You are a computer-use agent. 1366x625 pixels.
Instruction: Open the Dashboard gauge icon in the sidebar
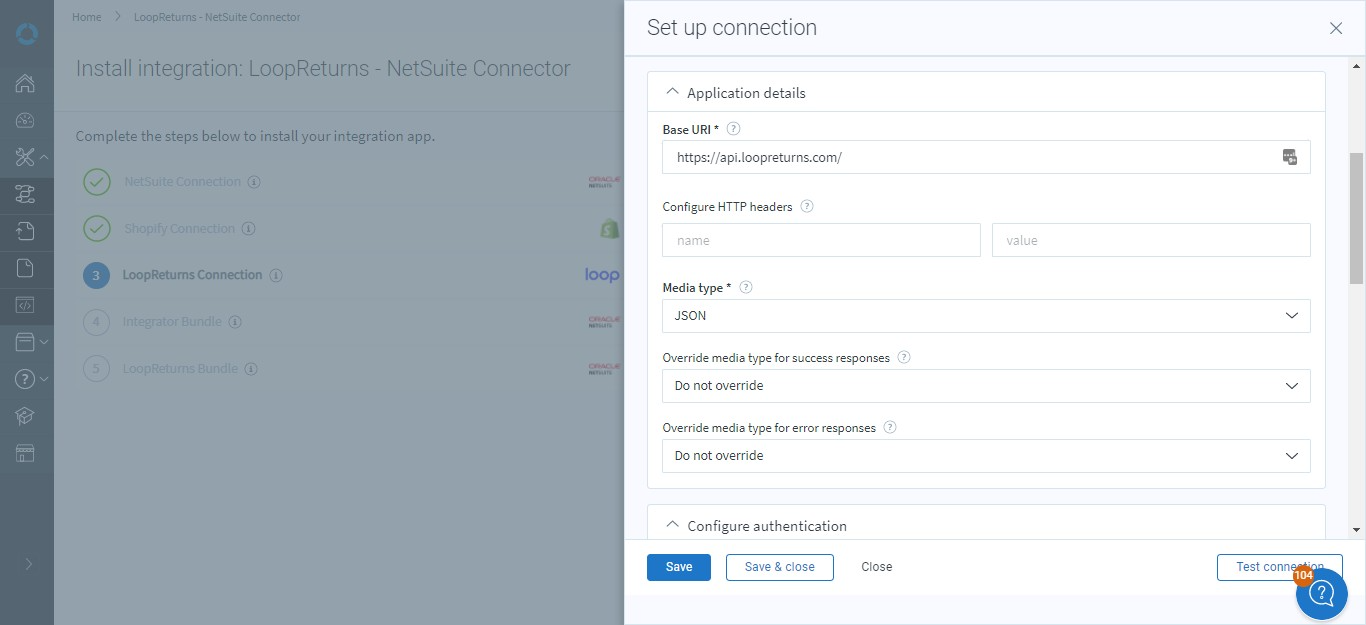pos(25,120)
